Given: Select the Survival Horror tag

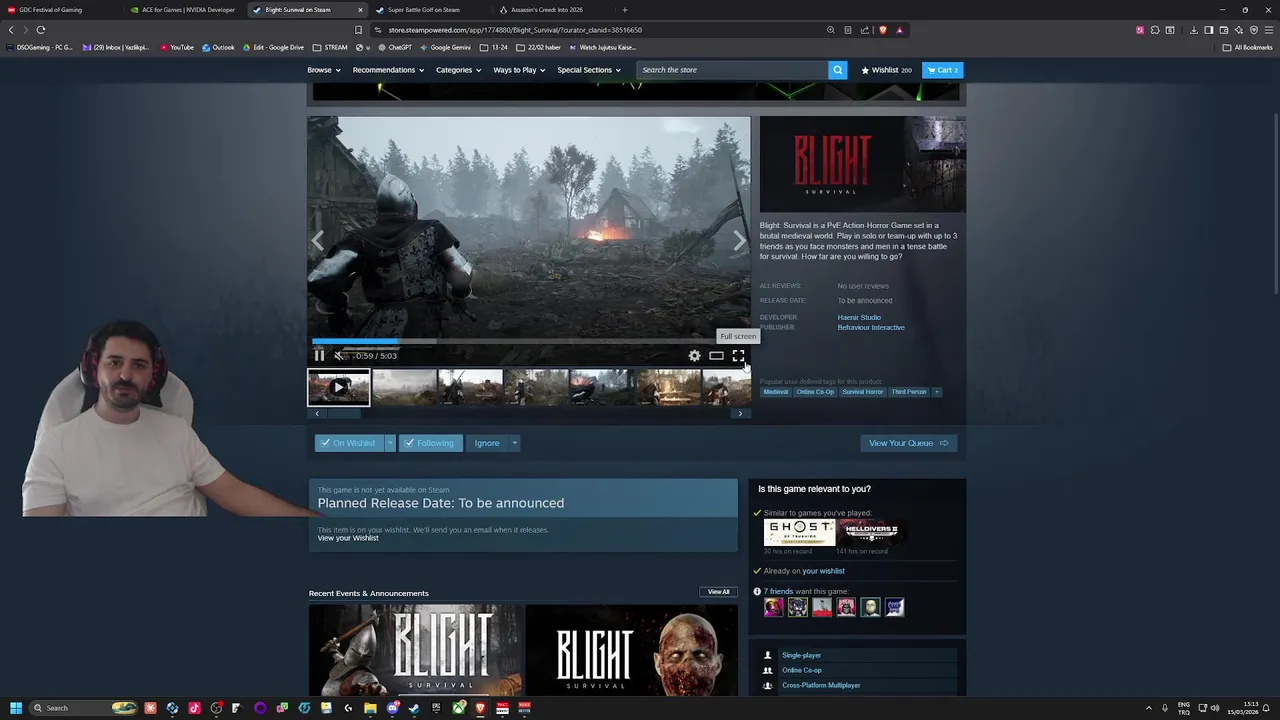Looking at the screenshot, I should [862, 392].
